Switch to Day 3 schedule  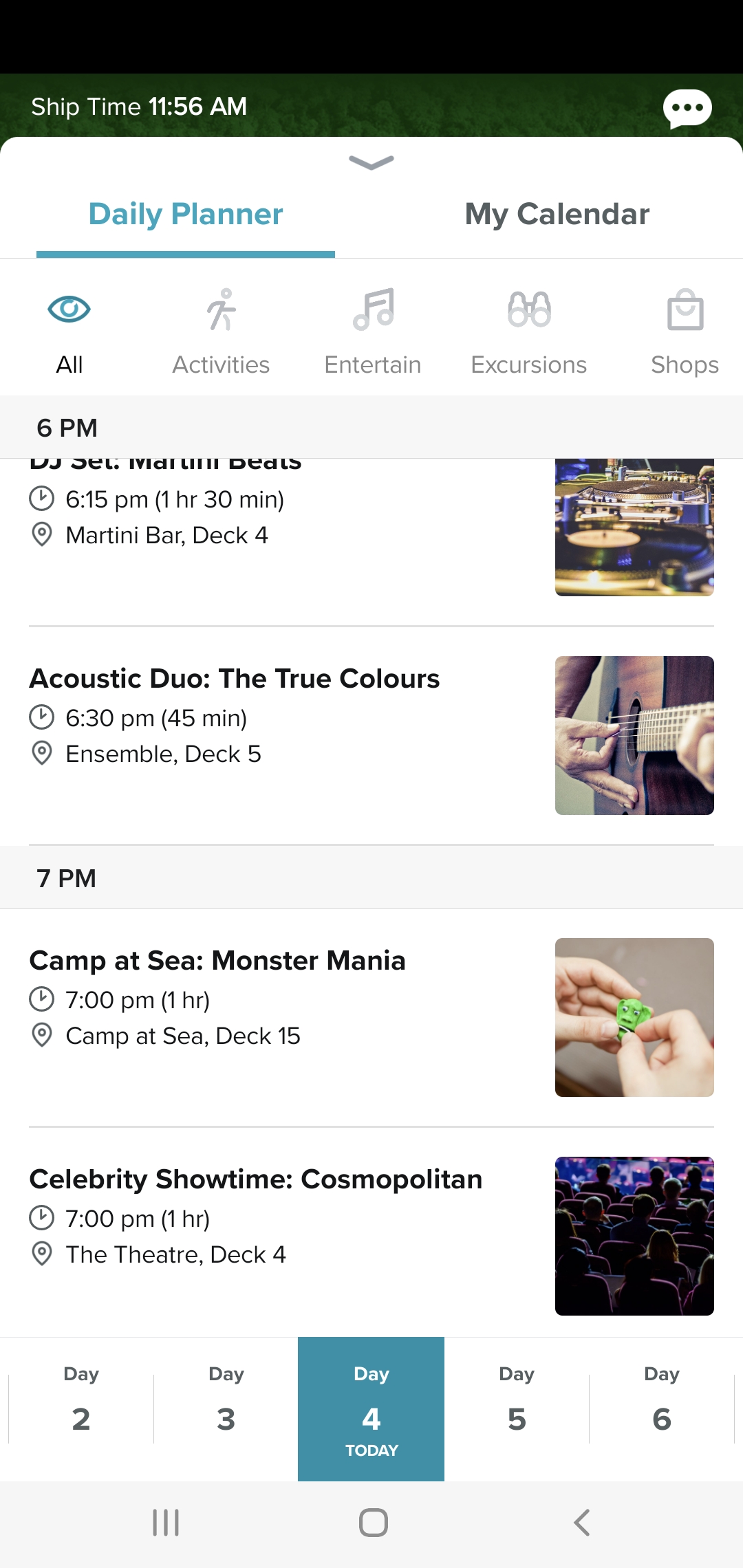pos(226,1408)
